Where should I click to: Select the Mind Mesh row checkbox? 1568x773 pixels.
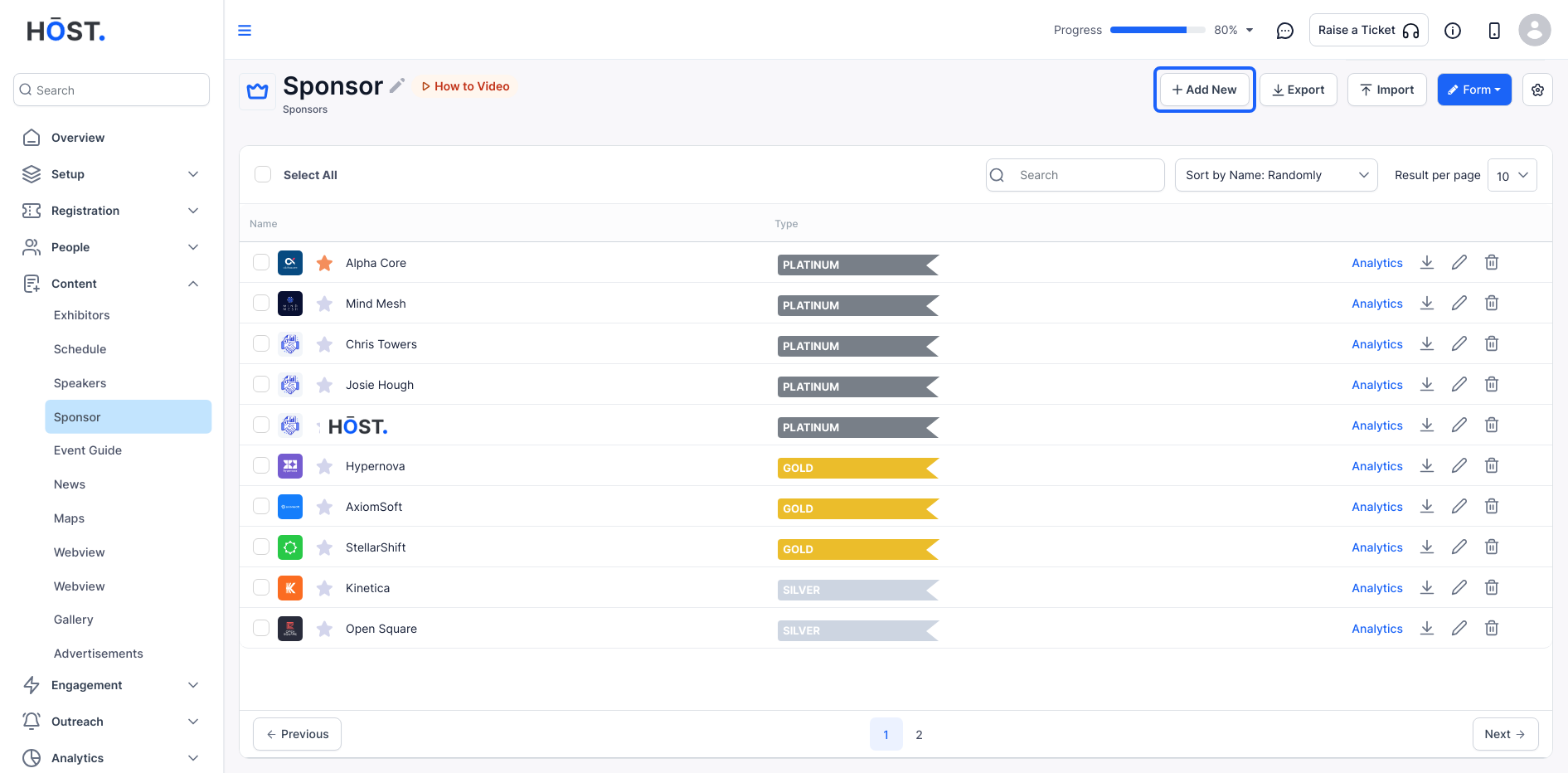pyautogui.click(x=261, y=304)
